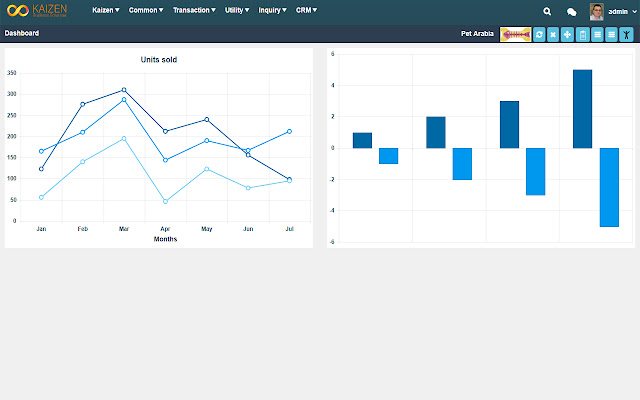Click the list icon beside the clipboard icon
Screen dimensions: 640x400
pos(598,35)
